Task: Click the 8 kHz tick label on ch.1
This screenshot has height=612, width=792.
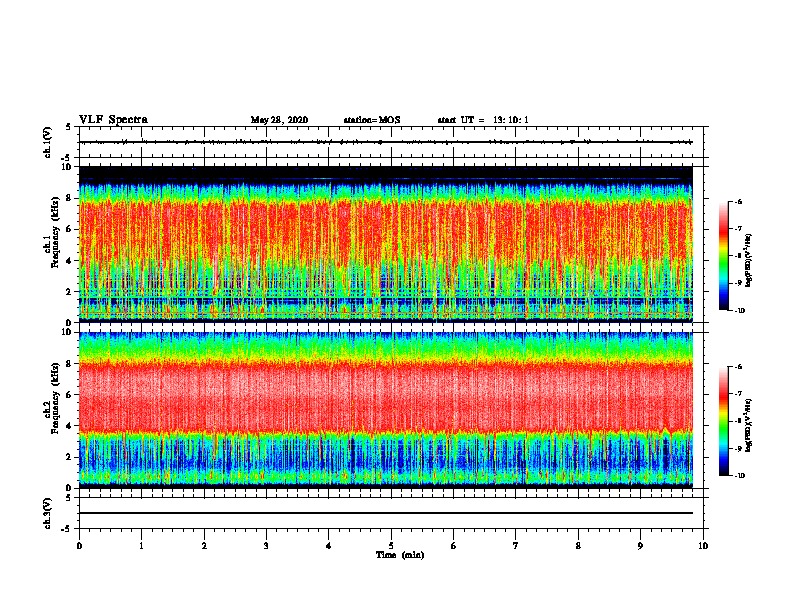Action: click(x=69, y=198)
